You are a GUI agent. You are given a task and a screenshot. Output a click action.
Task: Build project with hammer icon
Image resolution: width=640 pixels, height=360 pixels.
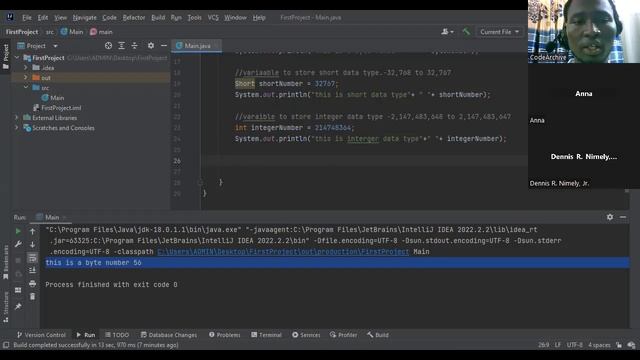pos(466,32)
